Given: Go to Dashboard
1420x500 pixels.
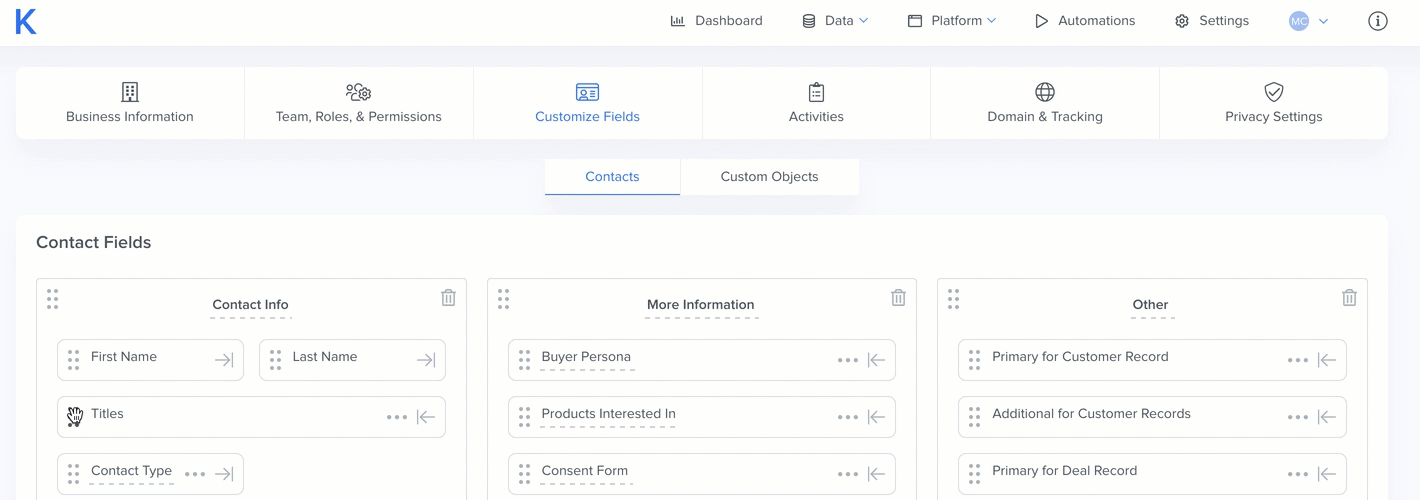Looking at the screenshot, I should (x=716, y=21).
